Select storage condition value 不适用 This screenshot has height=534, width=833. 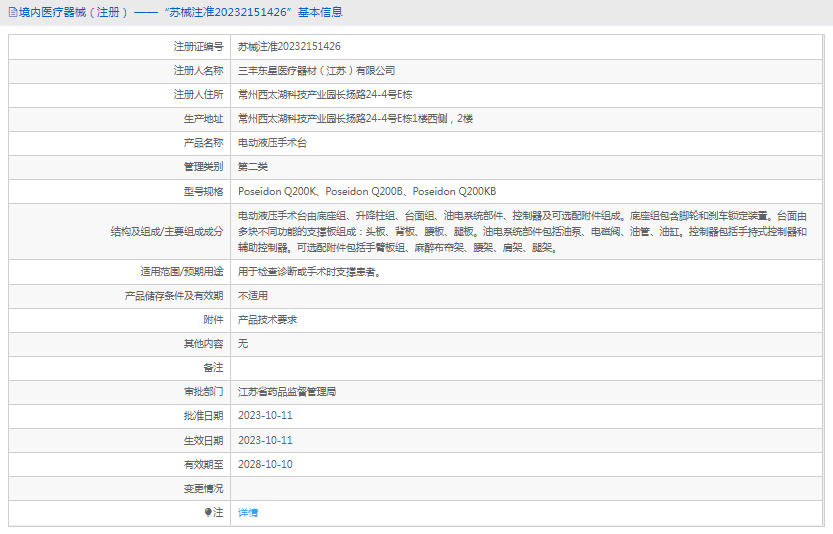point(253,296)
